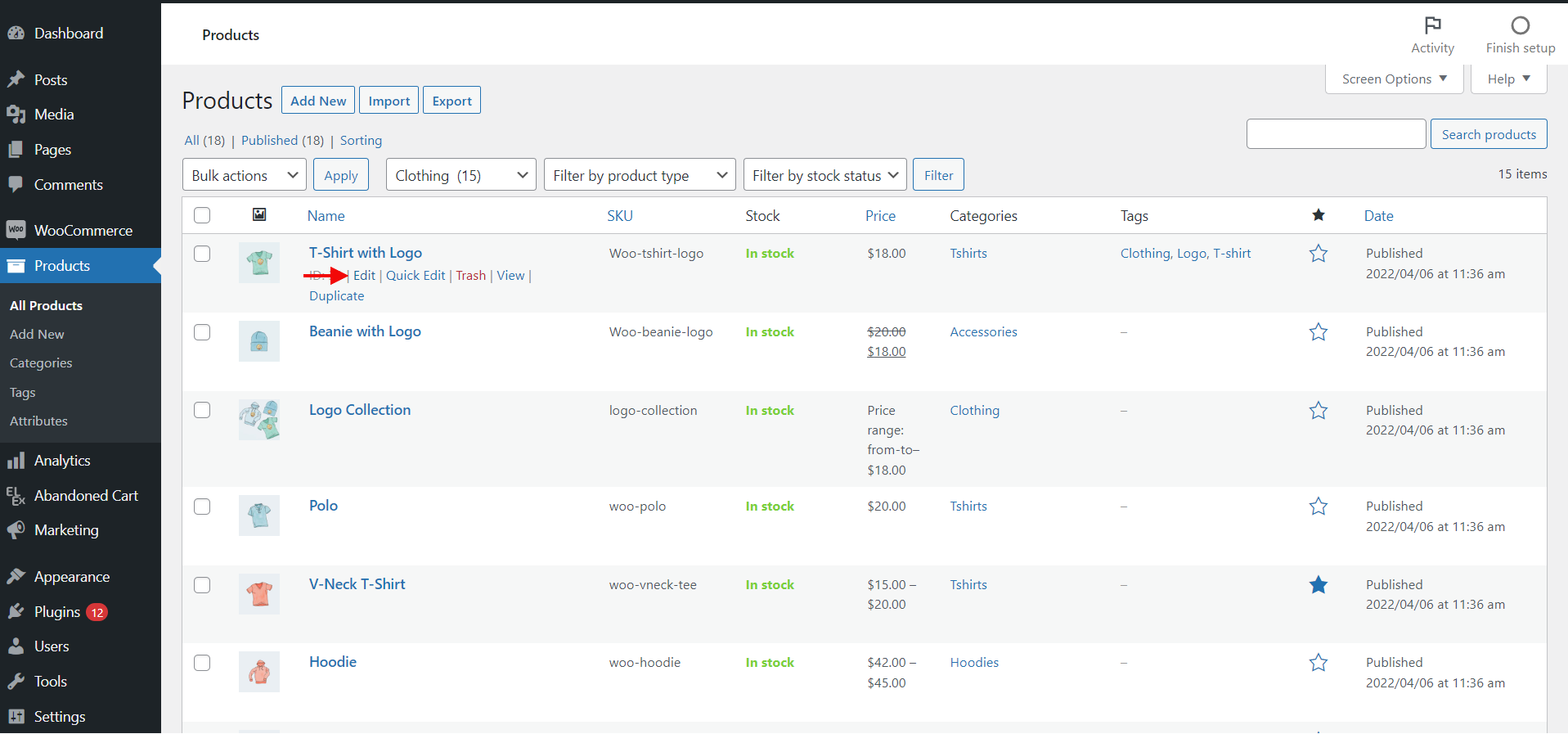Click Apply for bulk actions
This screenshot has height=734, width=1568.
coord(341,175)
